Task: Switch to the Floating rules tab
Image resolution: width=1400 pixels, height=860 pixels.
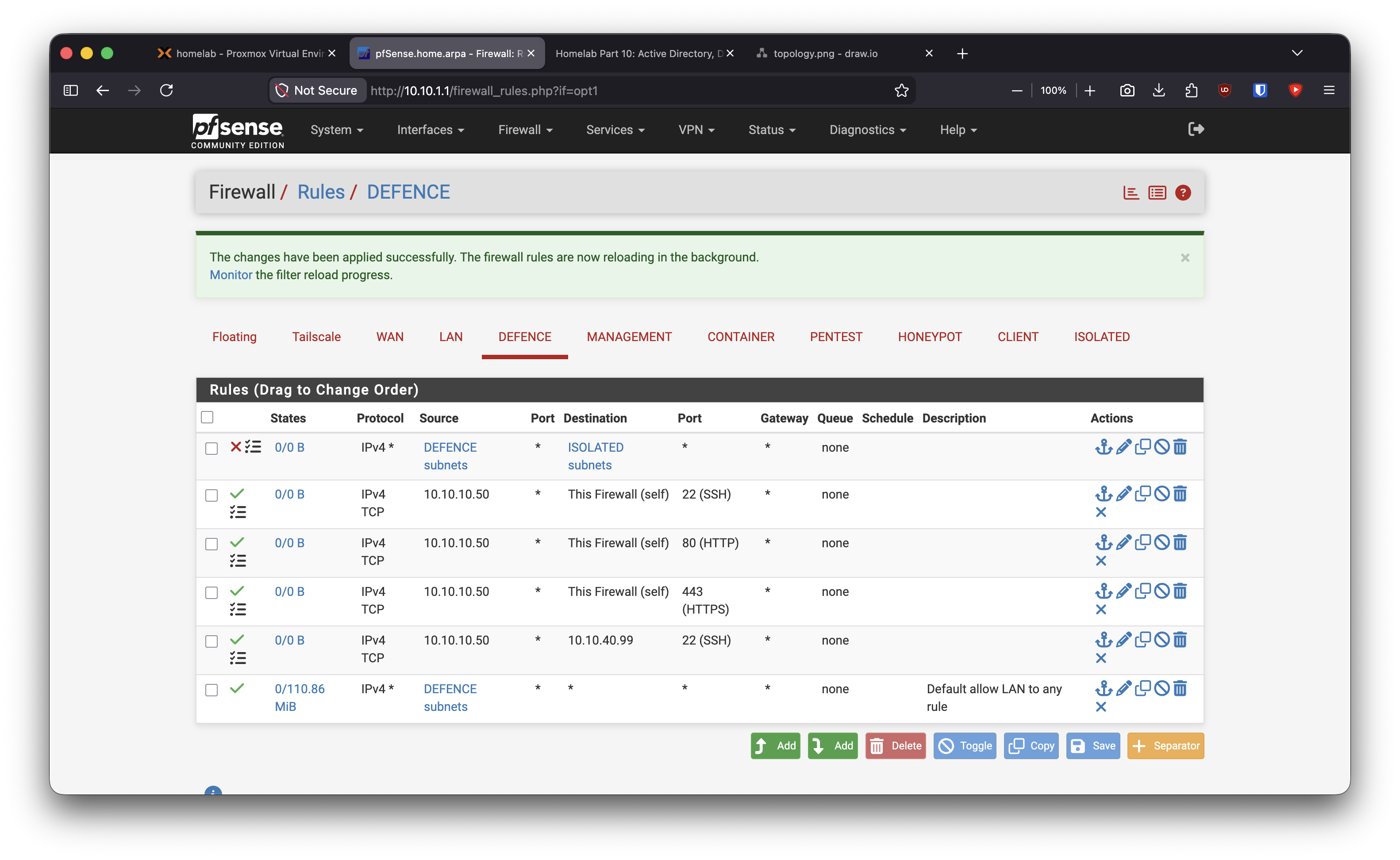Action: click(x=235, y=337)
